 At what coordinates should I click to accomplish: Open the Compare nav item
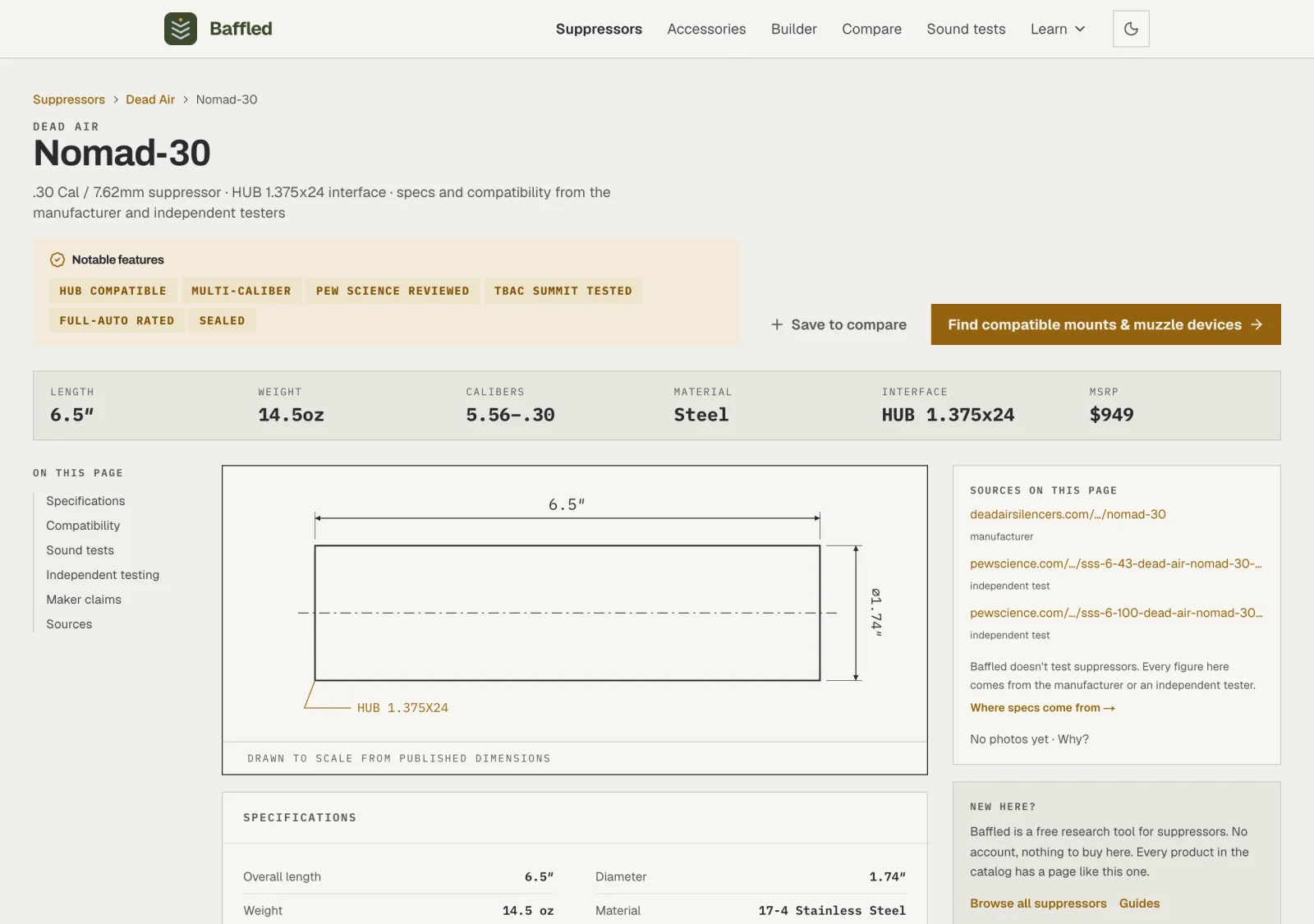coord(871,29)
